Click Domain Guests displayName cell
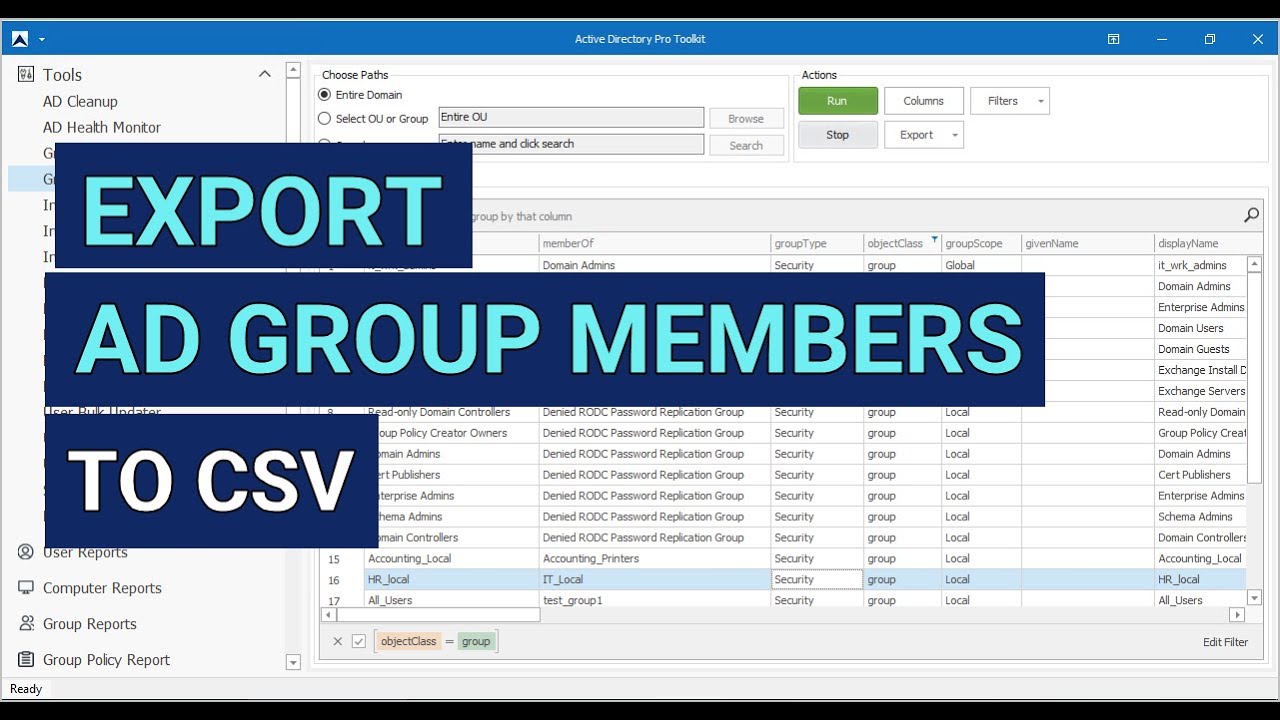Viewport: 1280px width, 720px height. [1201, 349]
